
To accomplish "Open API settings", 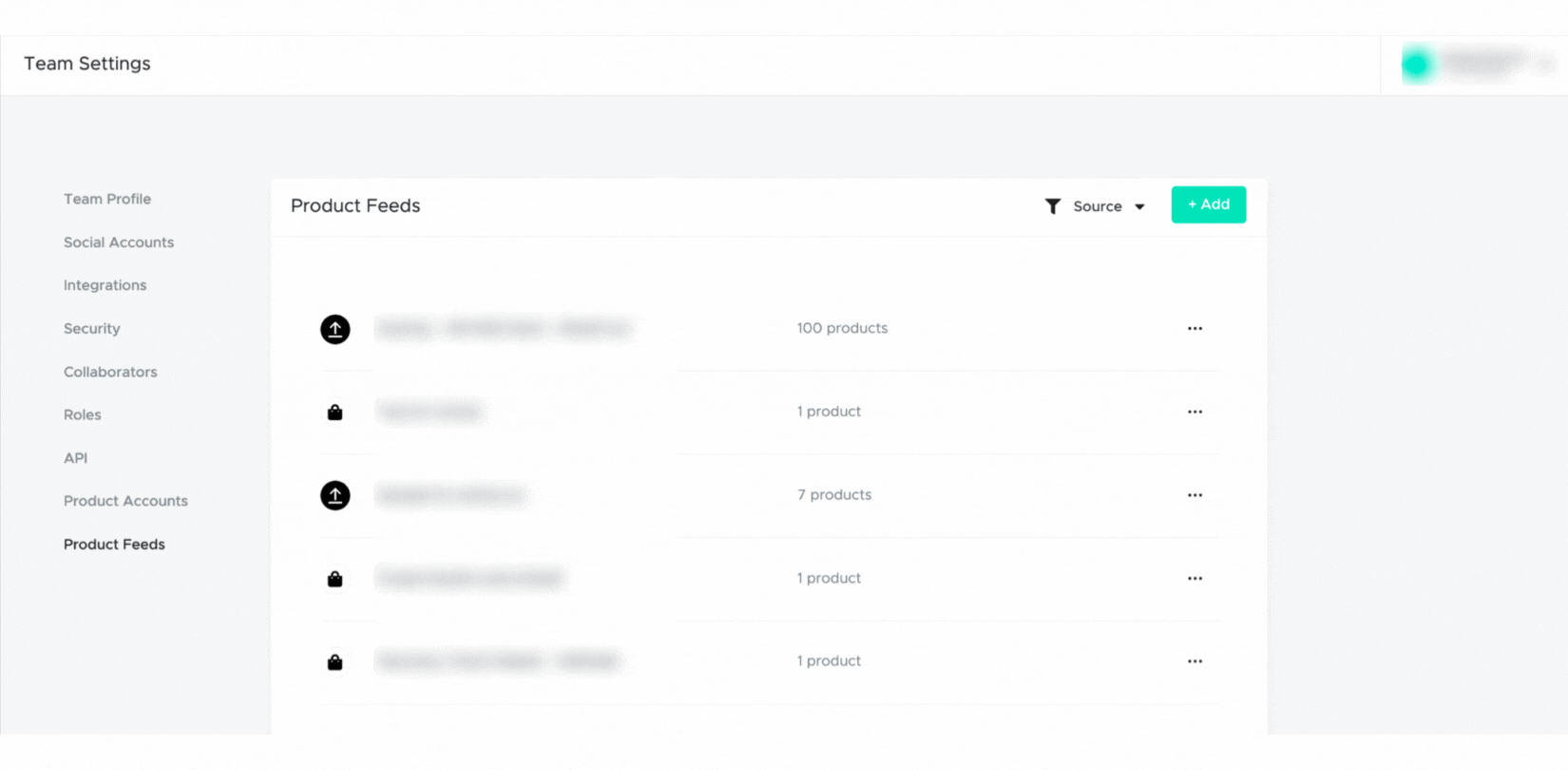I will 75,458.
